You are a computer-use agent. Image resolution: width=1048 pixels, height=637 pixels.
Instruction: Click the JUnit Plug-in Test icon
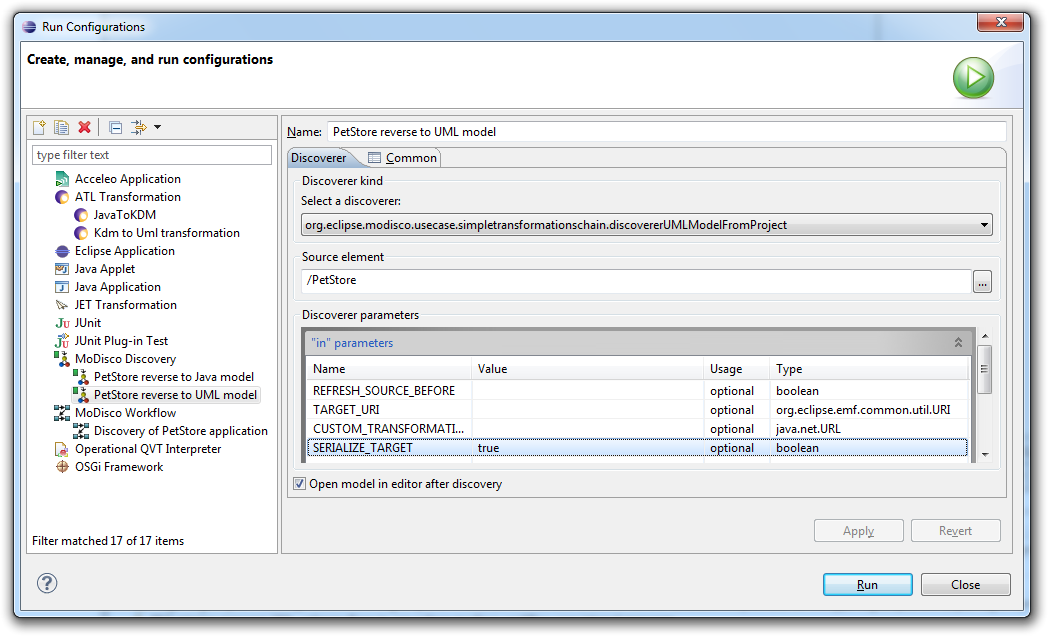click(62, 341)
